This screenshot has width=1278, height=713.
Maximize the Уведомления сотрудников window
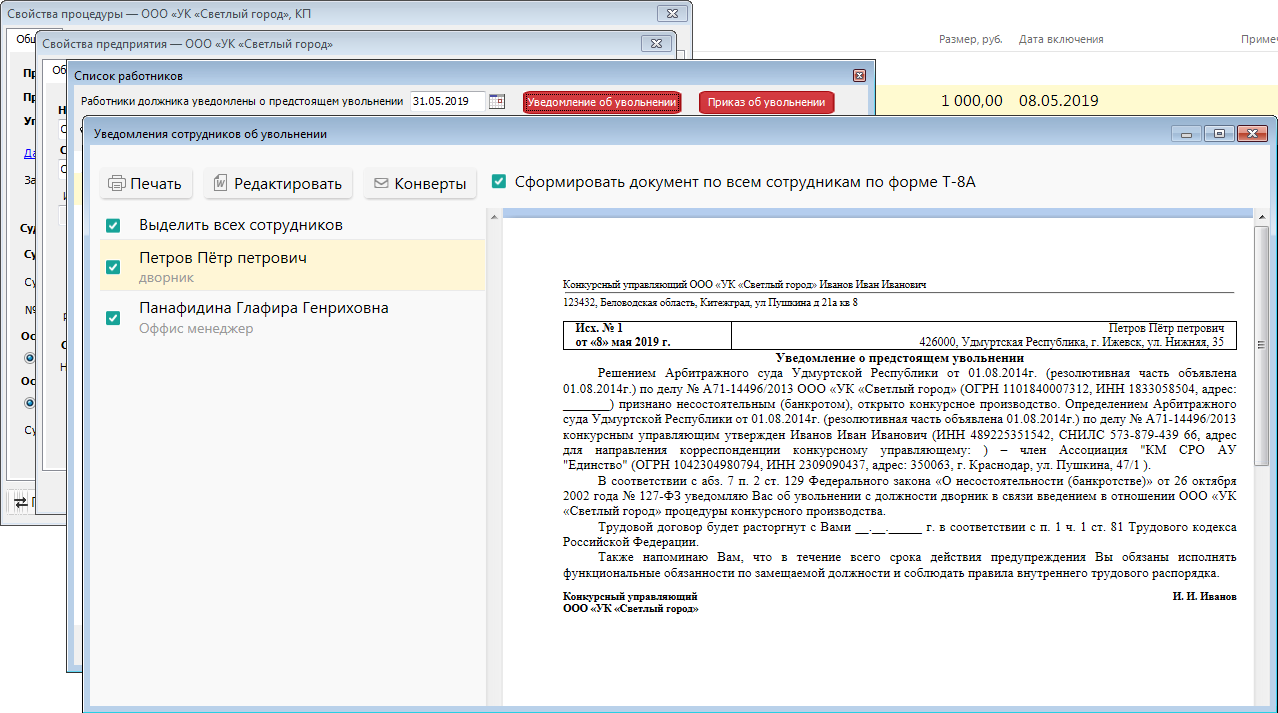(1218, 133)
